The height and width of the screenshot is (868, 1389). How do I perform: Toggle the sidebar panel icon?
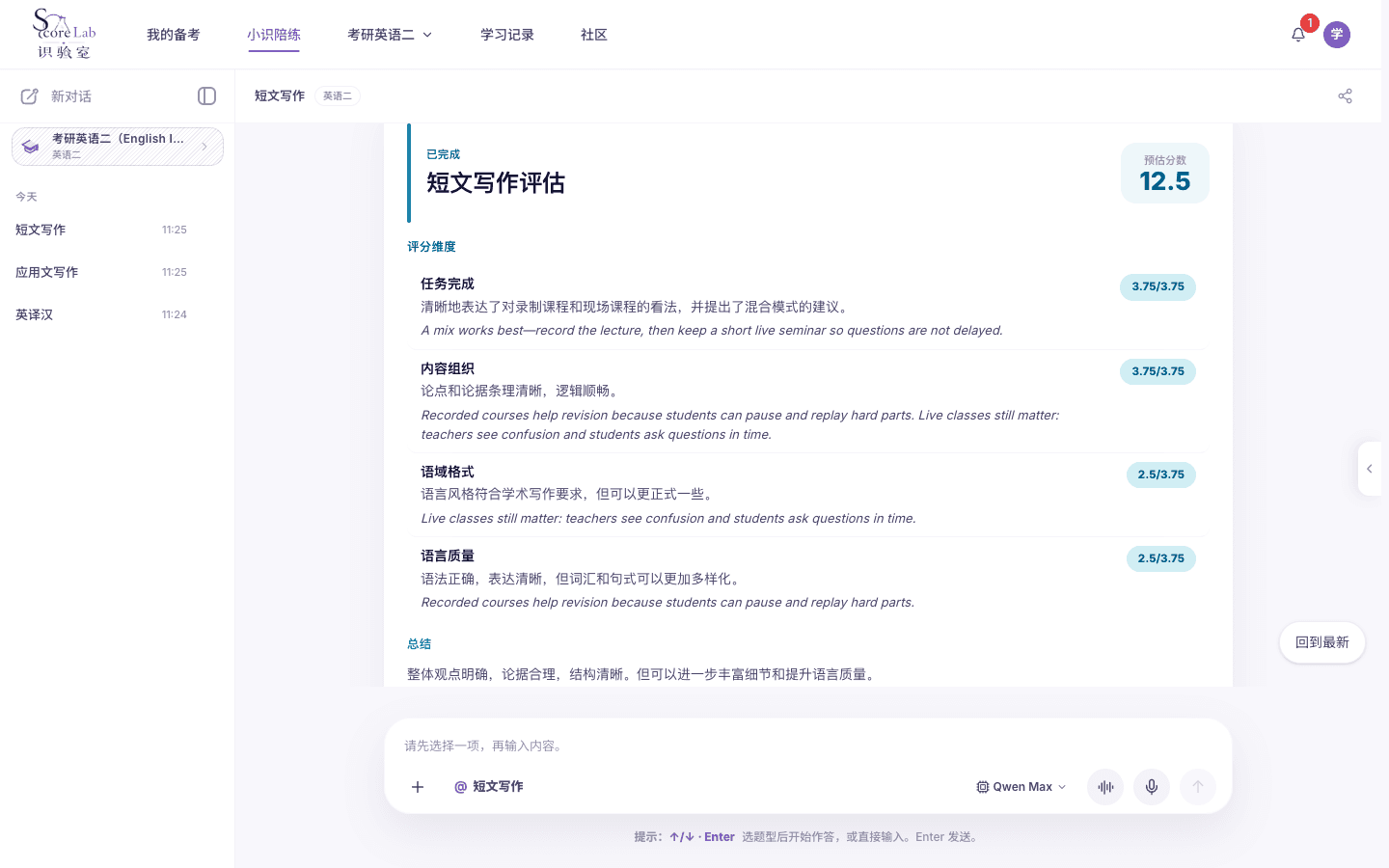[x=206, y=95]
